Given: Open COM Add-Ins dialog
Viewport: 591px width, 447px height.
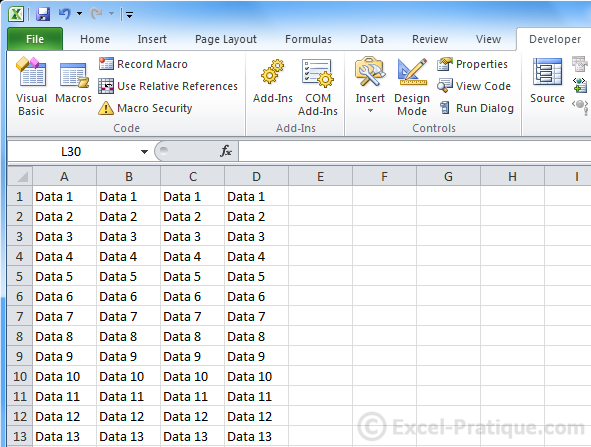Looking at the screenshot, I should tap(317, 87).
